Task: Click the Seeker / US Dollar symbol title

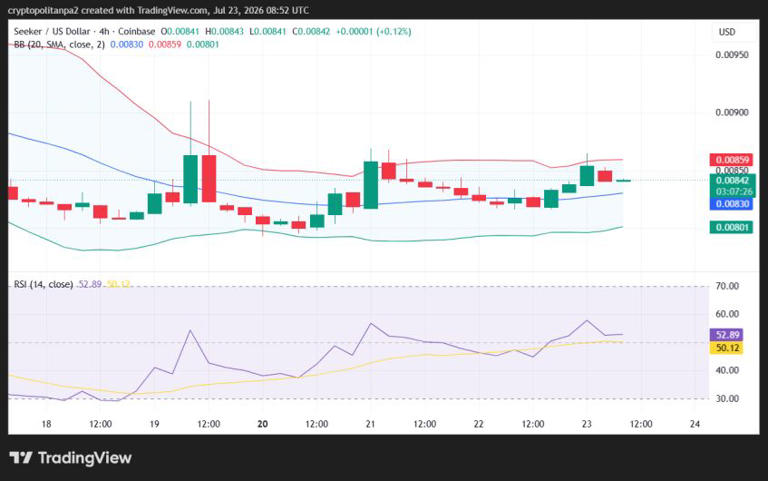Action: pyautogui.click(x=52, y=31)
